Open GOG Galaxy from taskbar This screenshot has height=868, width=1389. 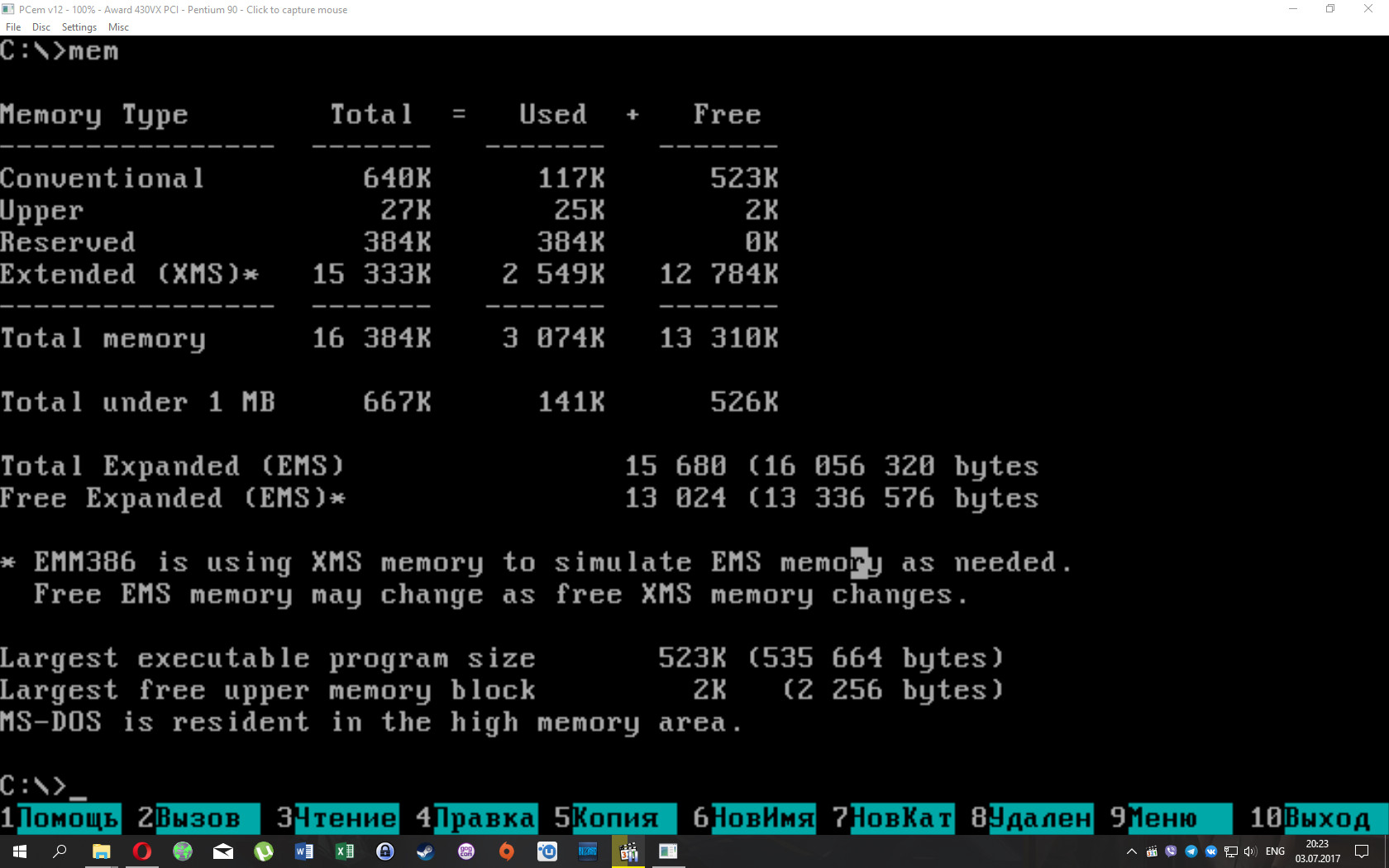point(465,851)
